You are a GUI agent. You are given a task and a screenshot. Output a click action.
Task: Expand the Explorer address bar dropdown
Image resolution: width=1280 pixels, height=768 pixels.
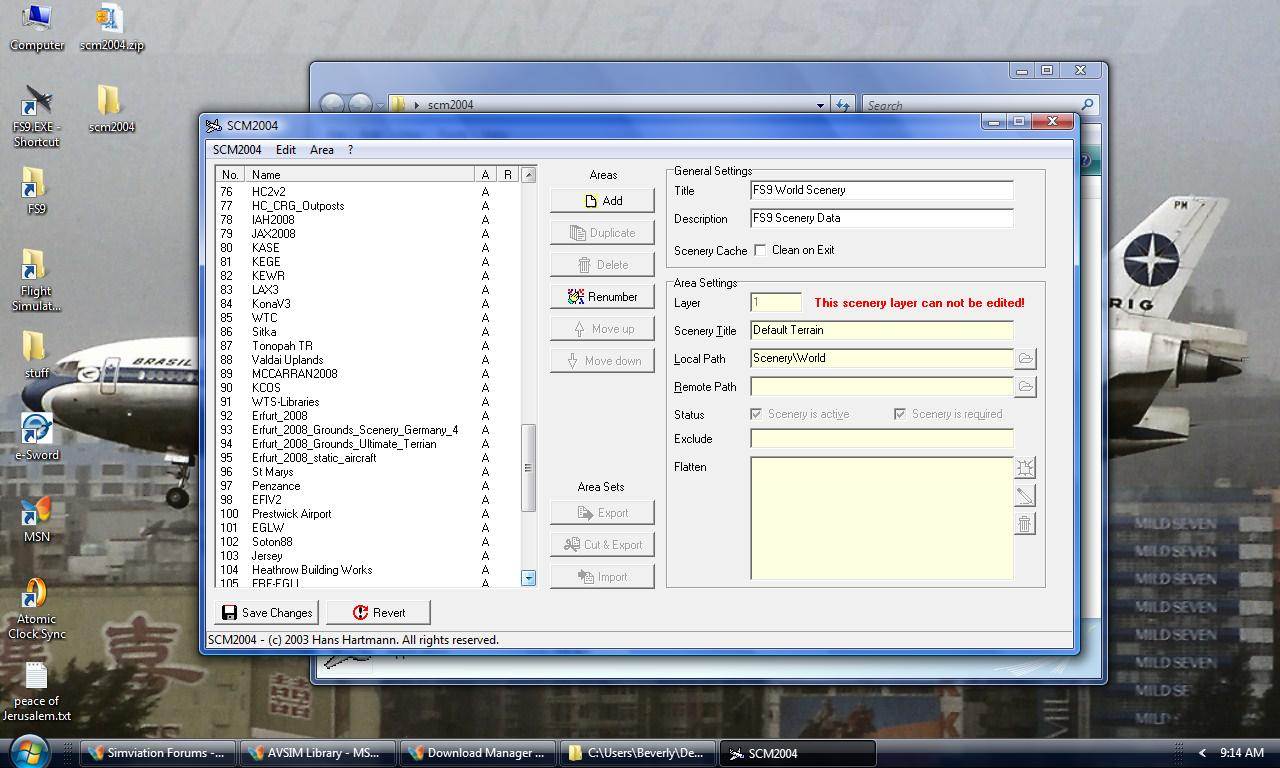click(820, 105)
